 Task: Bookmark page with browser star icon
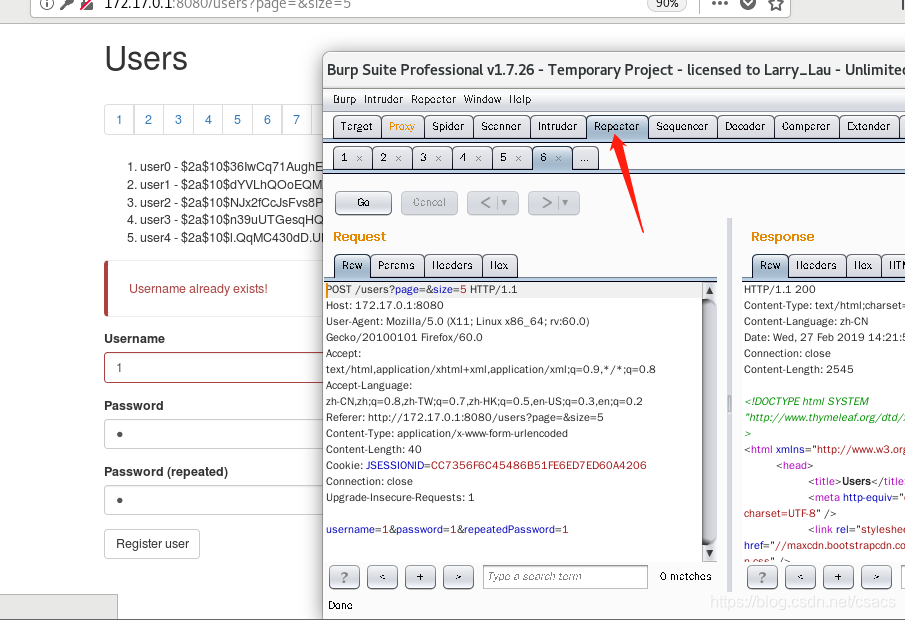pyautogui.click(x=776, y=5)
